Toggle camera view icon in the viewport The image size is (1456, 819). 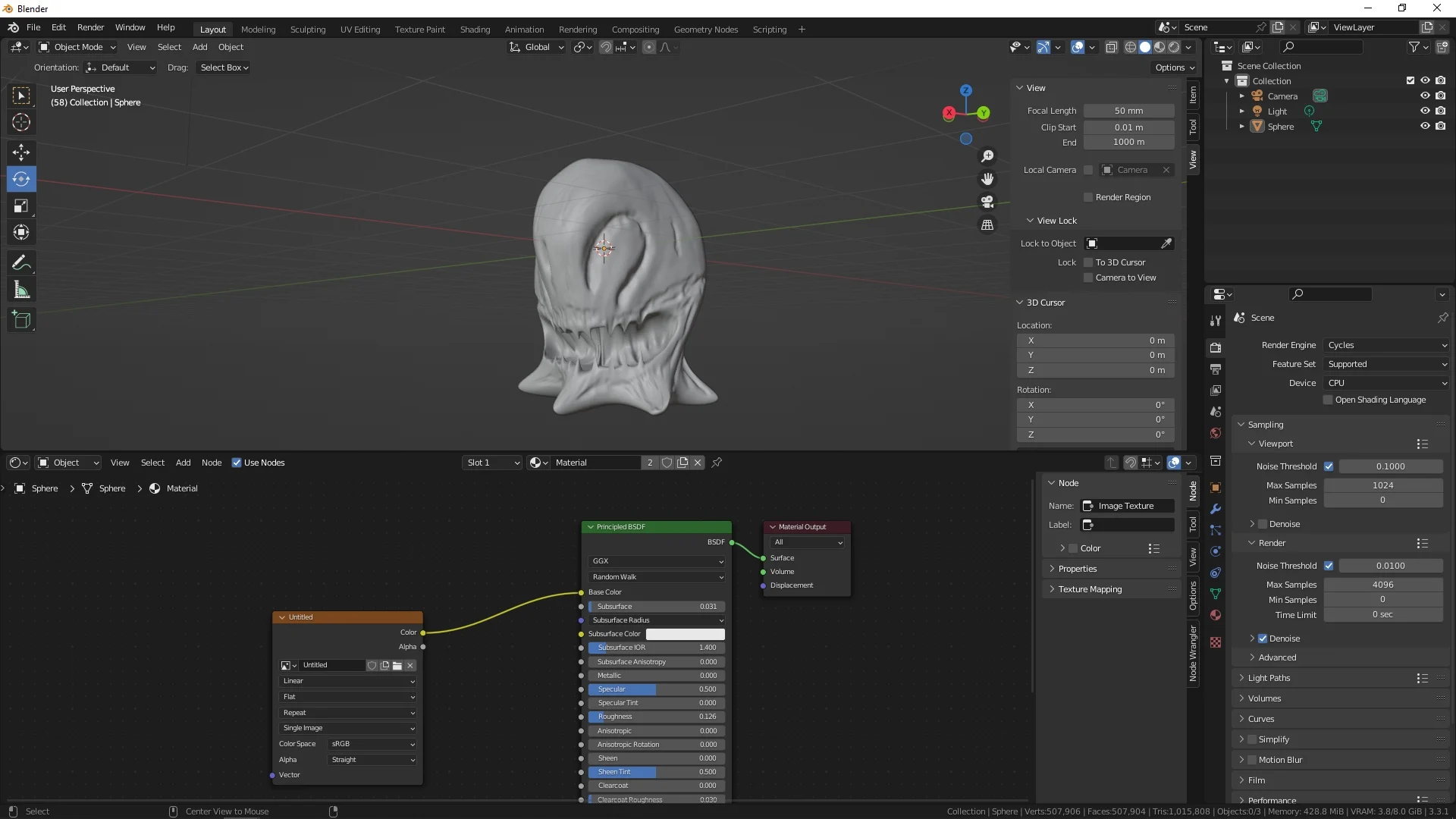click(987, 202)
